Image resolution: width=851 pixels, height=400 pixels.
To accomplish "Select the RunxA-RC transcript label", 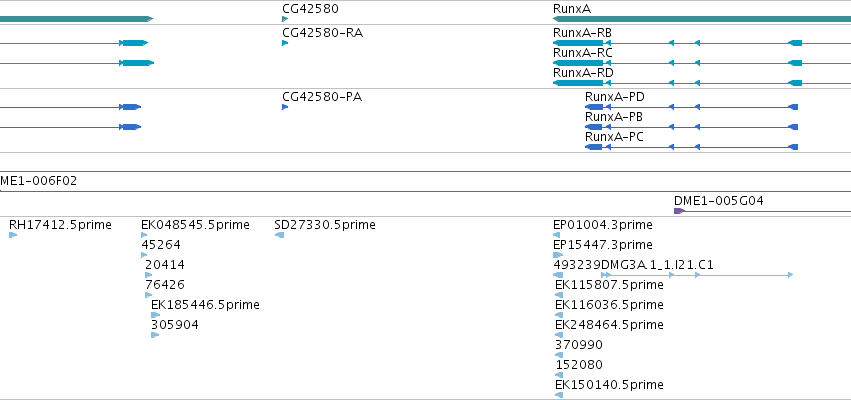I will 582,53.
